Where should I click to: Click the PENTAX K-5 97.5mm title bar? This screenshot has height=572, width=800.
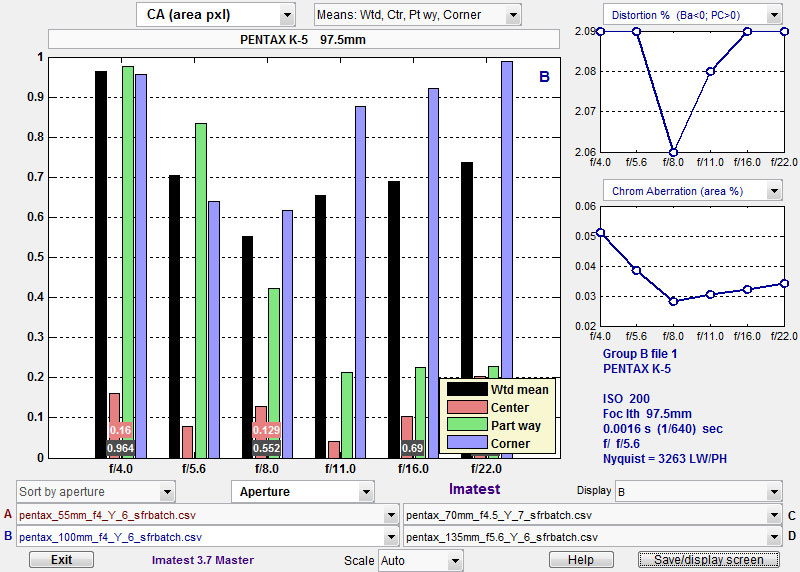point(304,39)
